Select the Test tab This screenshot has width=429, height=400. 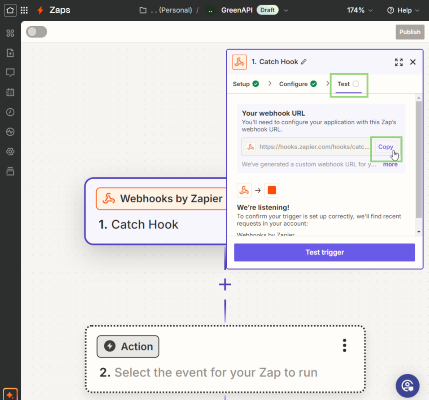click(x=348, y=84)
